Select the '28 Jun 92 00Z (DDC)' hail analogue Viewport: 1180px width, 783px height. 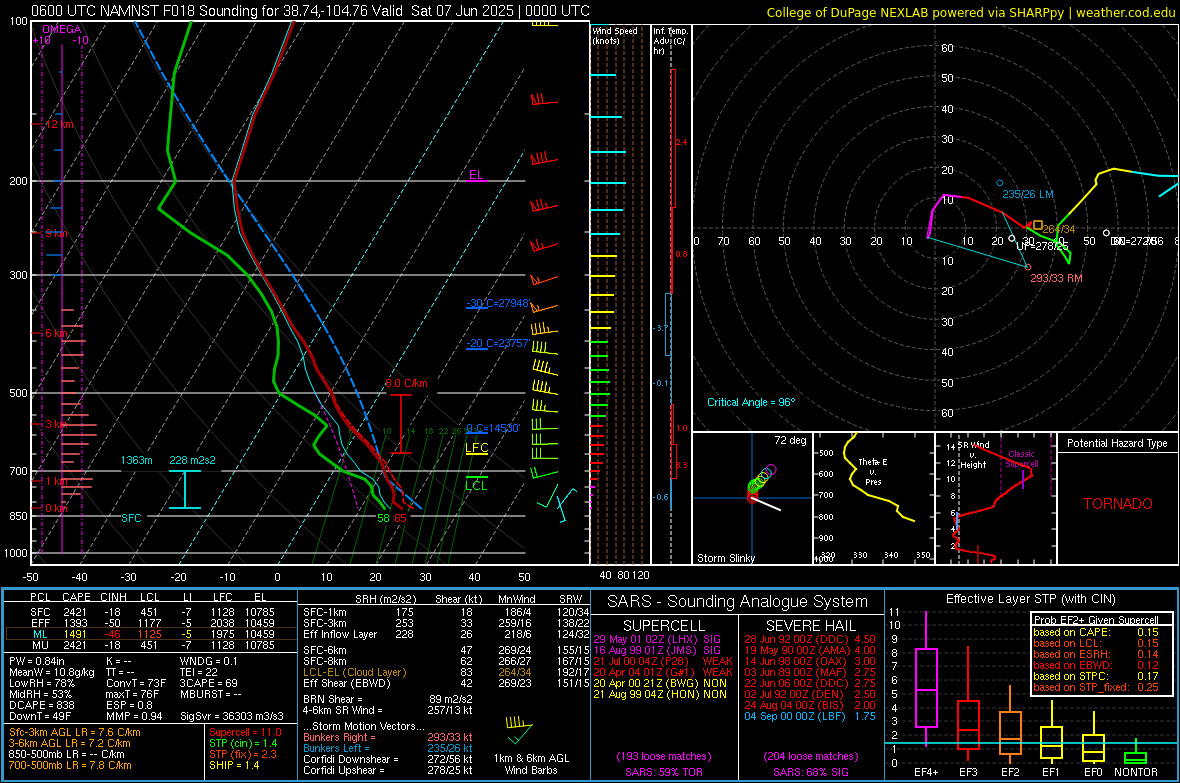click(810, 639)
